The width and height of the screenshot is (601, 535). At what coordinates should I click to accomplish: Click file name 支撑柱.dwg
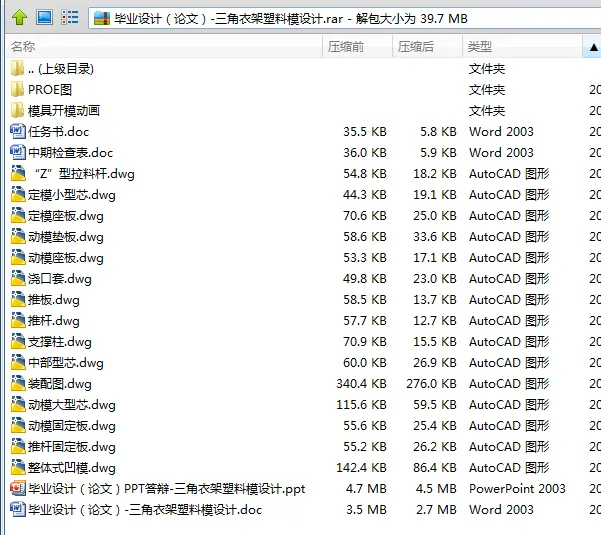(x=60, y=342)
